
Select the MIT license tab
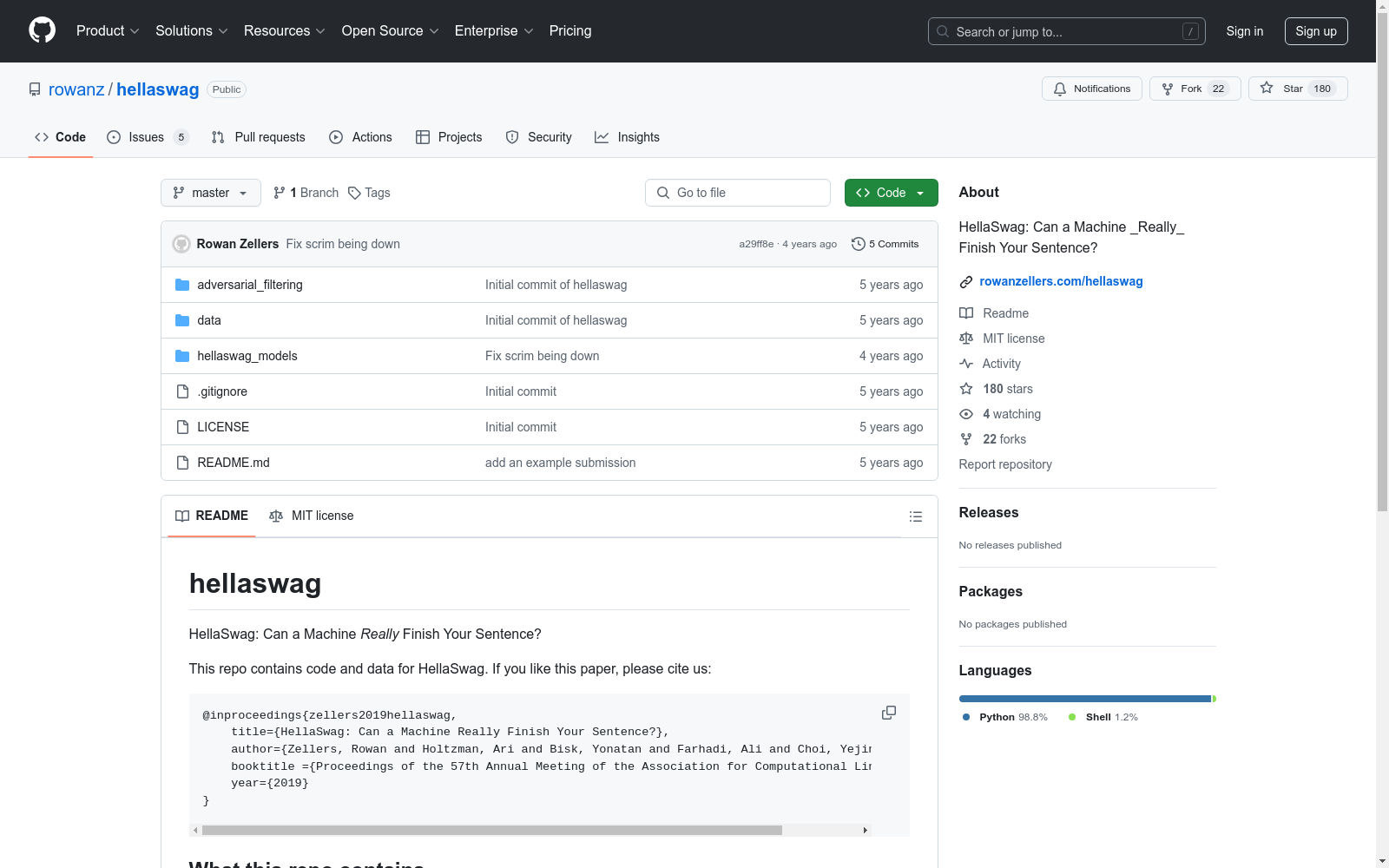312,516
